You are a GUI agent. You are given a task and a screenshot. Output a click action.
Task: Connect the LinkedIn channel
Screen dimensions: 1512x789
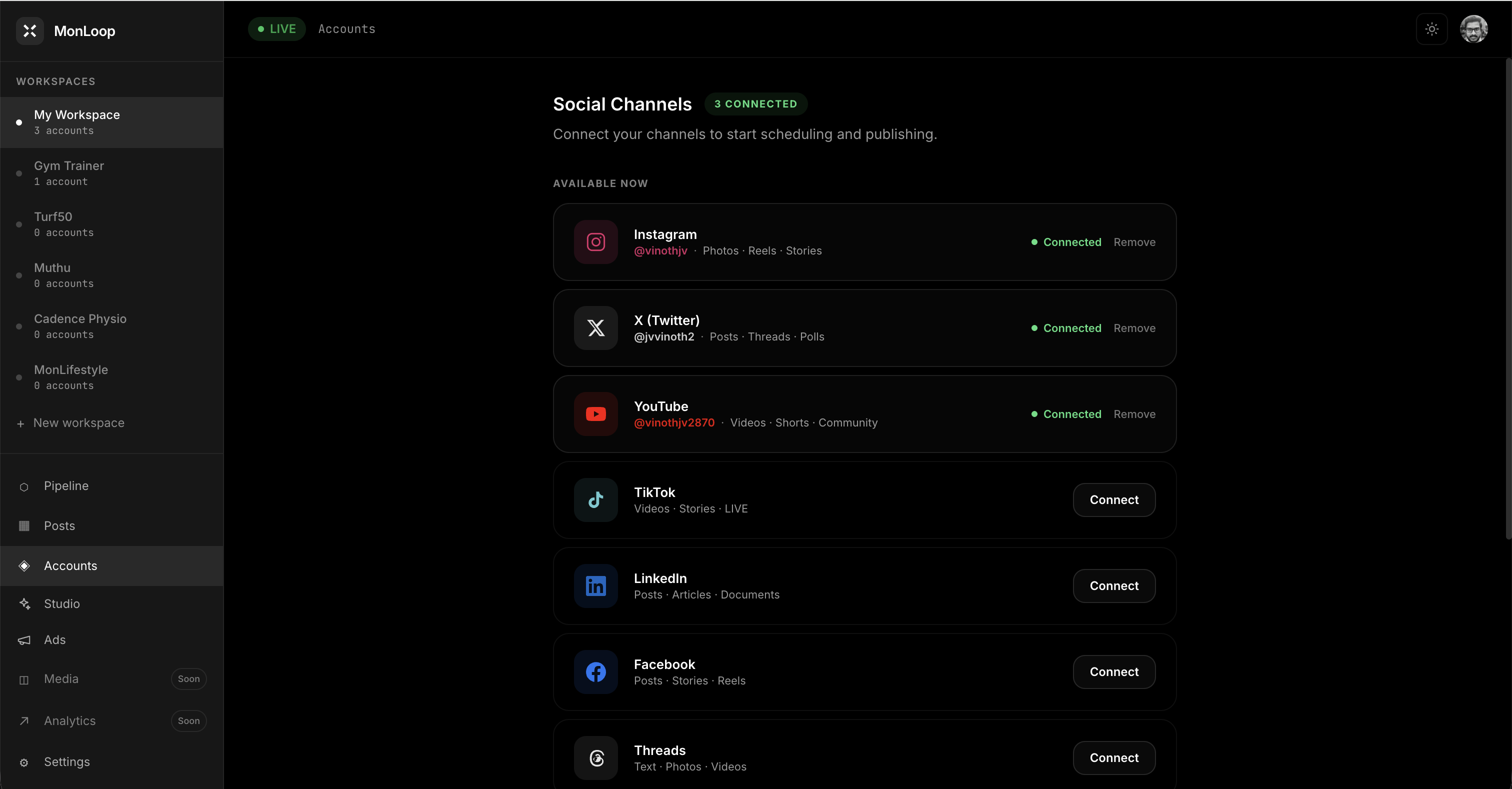[1114, 586]
